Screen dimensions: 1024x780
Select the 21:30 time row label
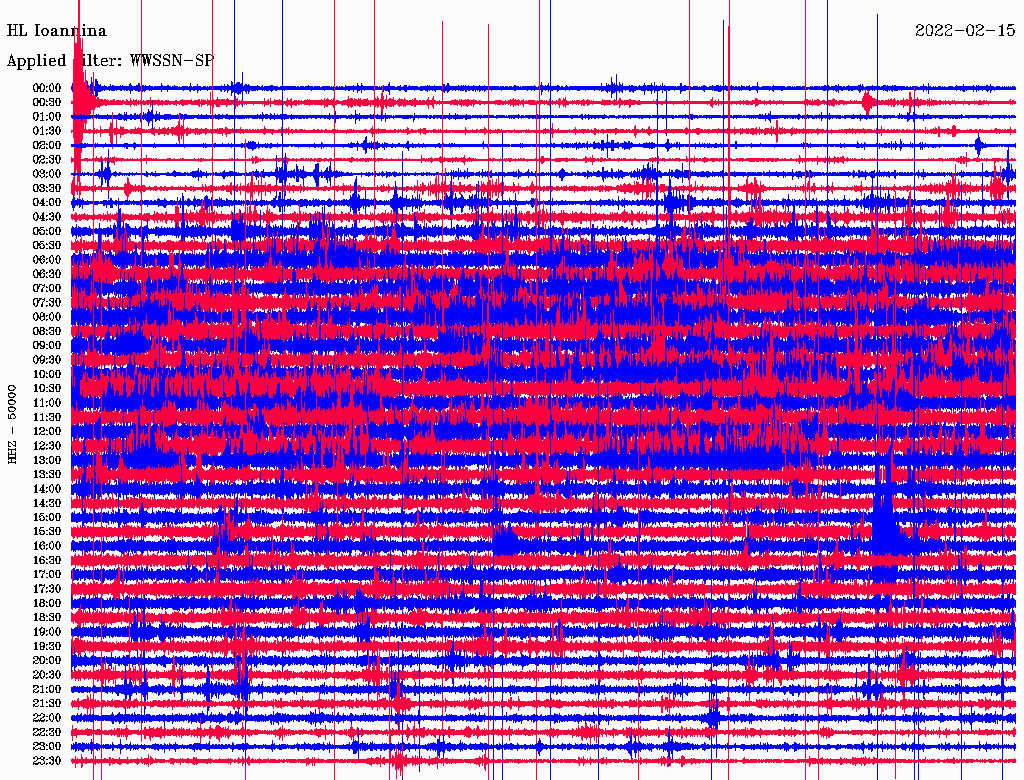[47, 703]
